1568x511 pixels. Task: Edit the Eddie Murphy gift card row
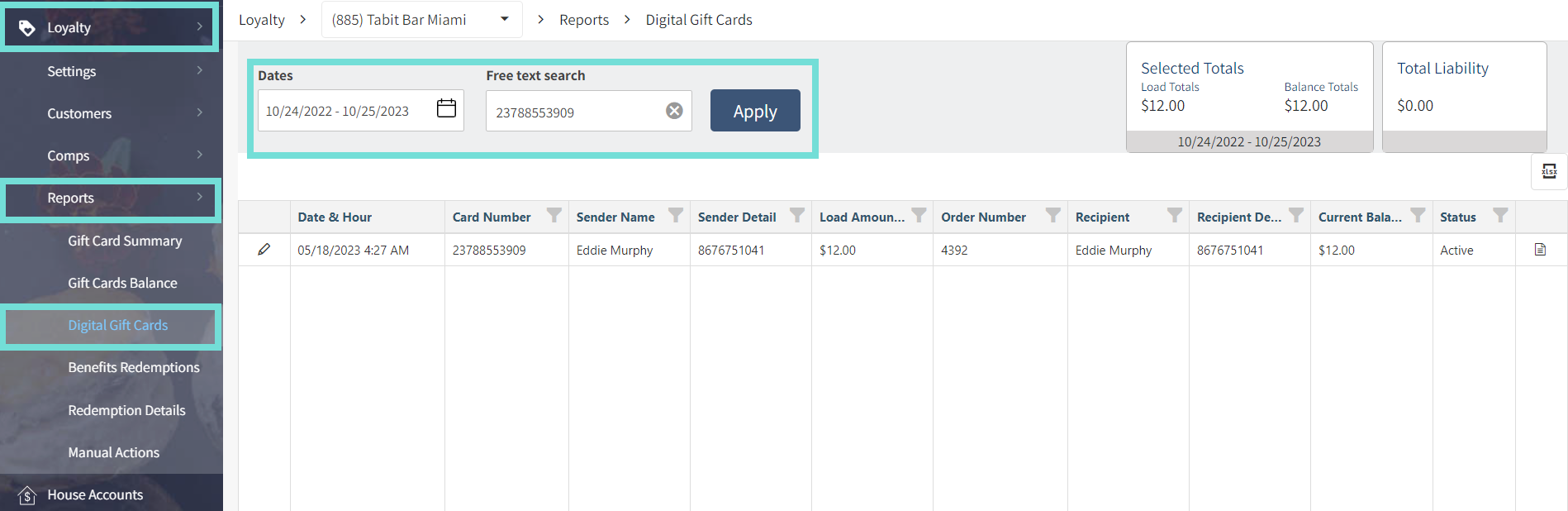tap(264, 250)
